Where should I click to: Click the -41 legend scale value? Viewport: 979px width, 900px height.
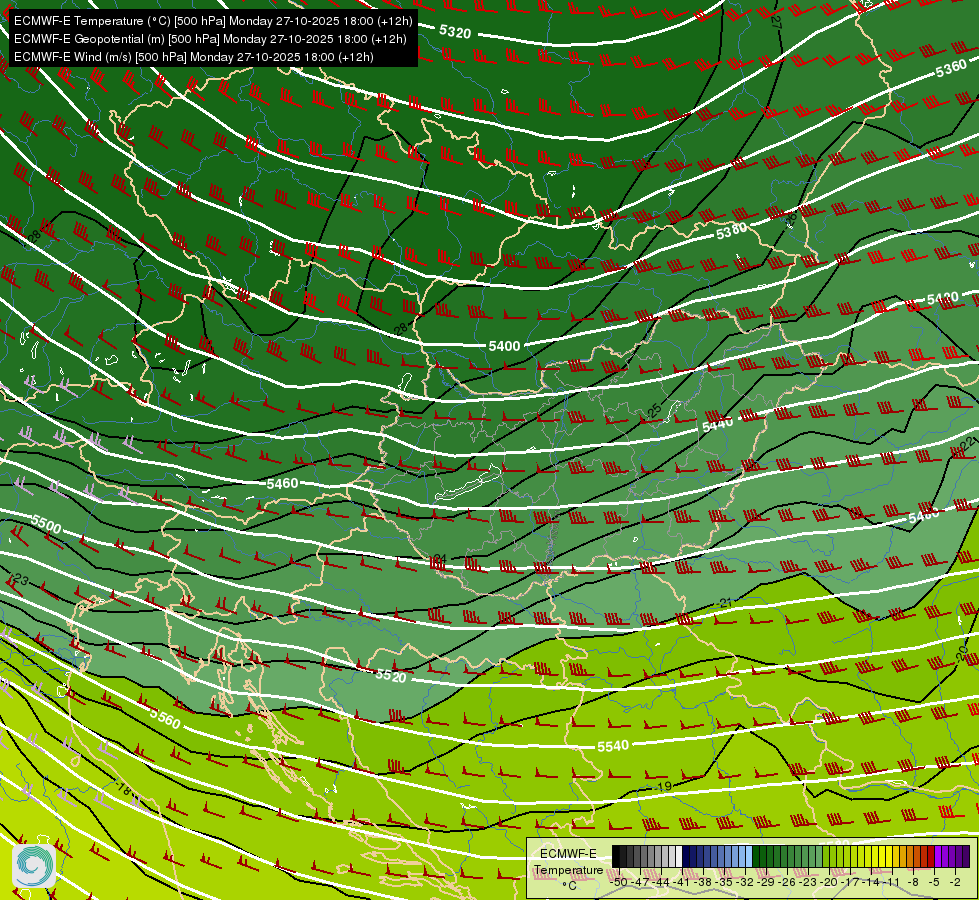click(681, 883)
